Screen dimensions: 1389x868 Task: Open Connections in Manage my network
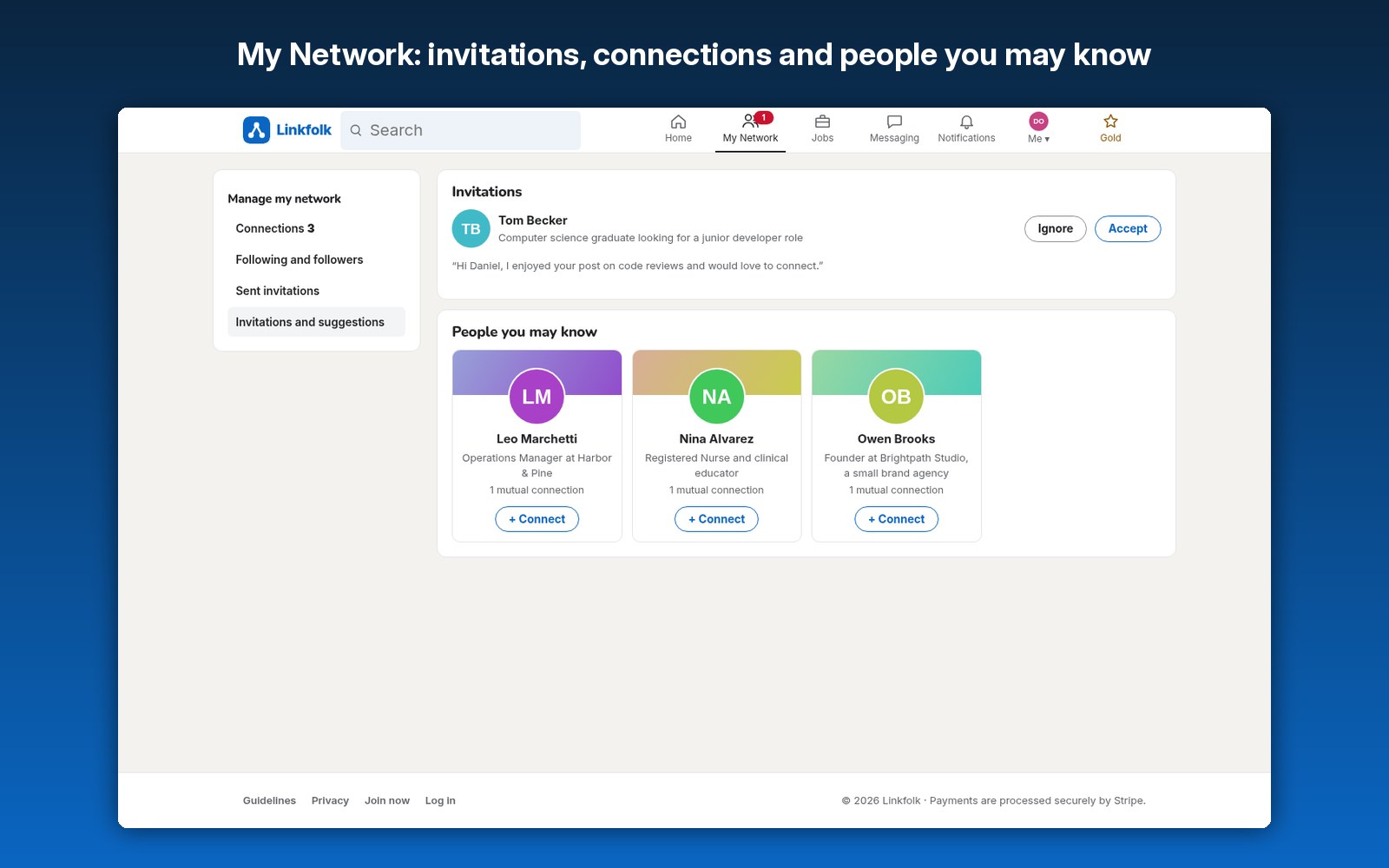pos(317,228)
